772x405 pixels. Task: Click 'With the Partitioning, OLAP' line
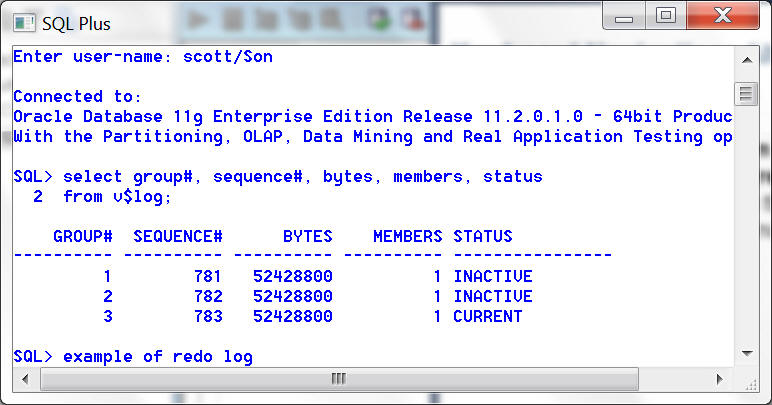[x=373, y=137]
